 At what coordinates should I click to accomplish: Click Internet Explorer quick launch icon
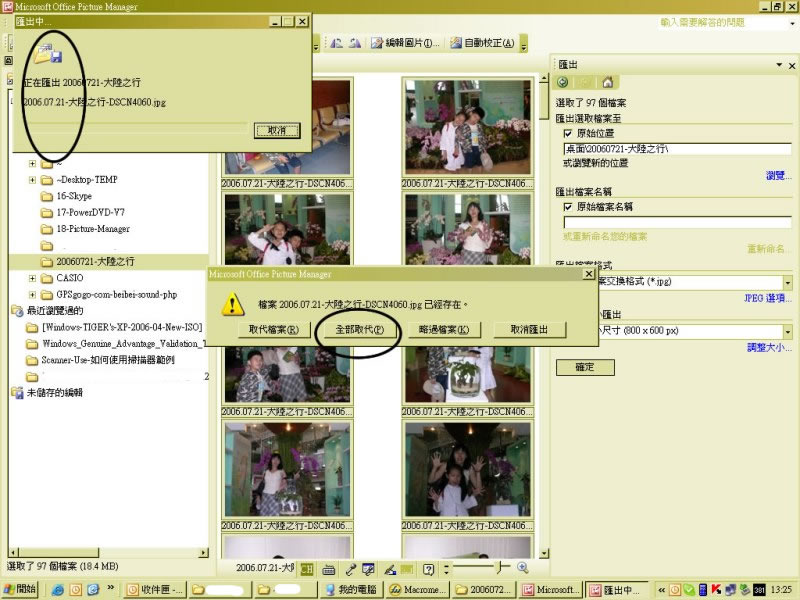58,590
